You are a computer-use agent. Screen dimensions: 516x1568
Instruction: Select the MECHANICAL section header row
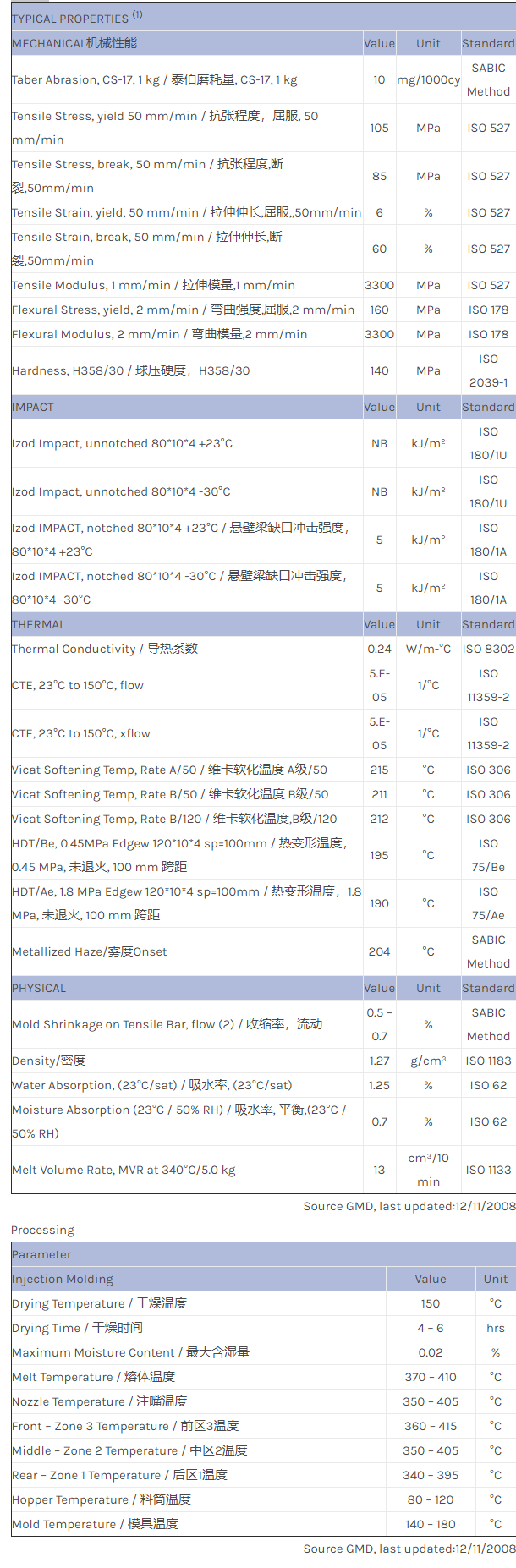click(x=74, y=43)
